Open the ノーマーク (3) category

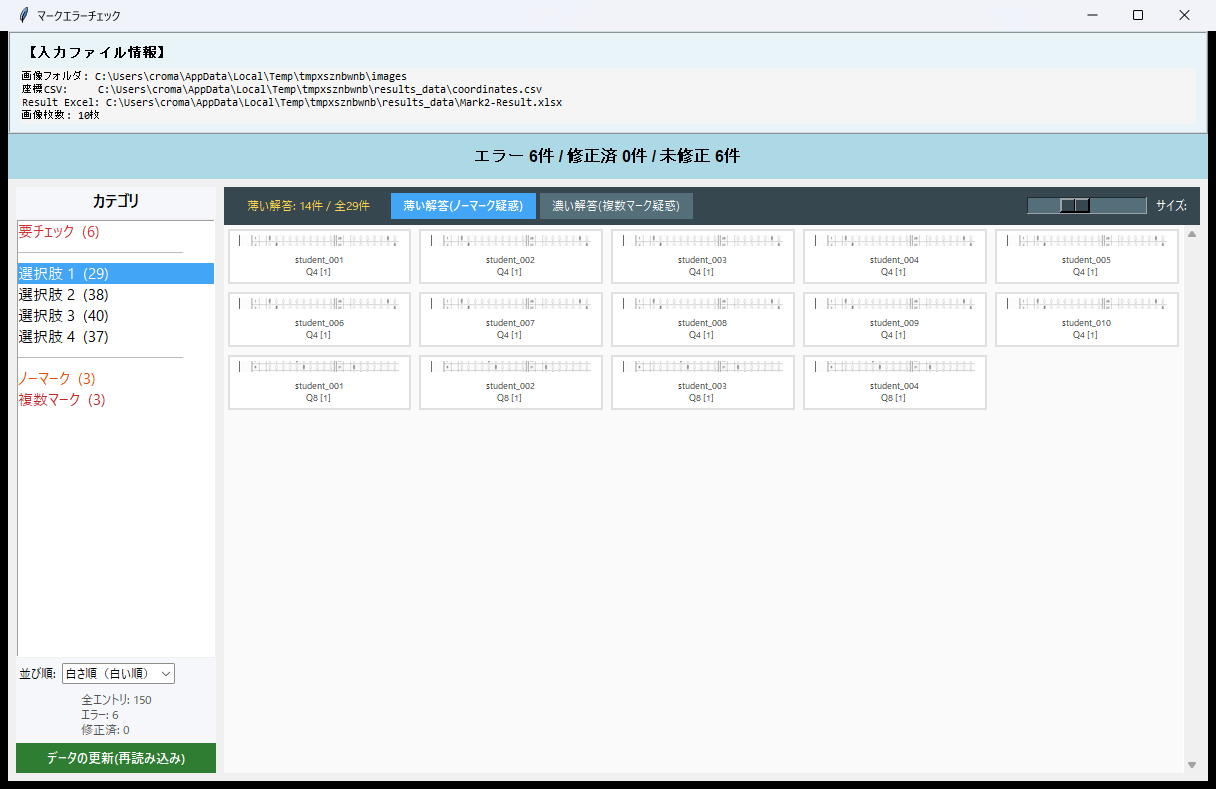click(57, 379)
